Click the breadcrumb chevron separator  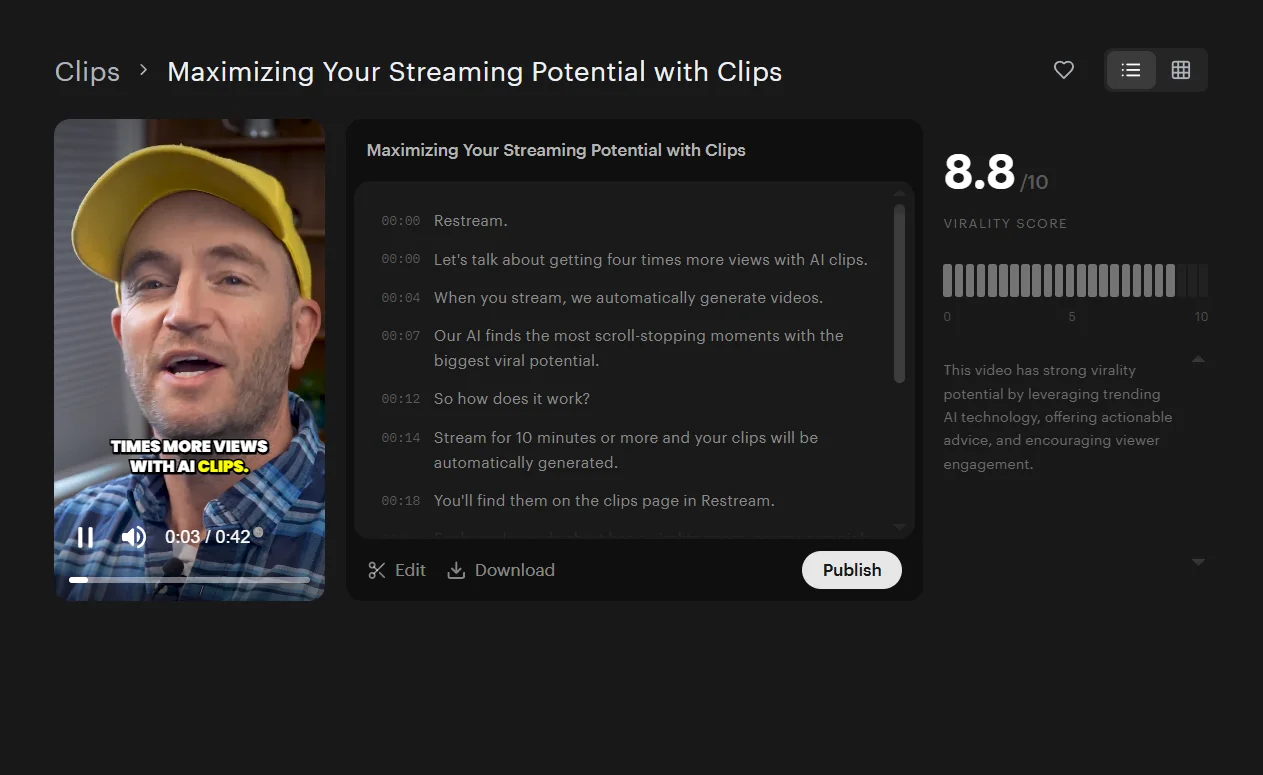pos(144,70)
